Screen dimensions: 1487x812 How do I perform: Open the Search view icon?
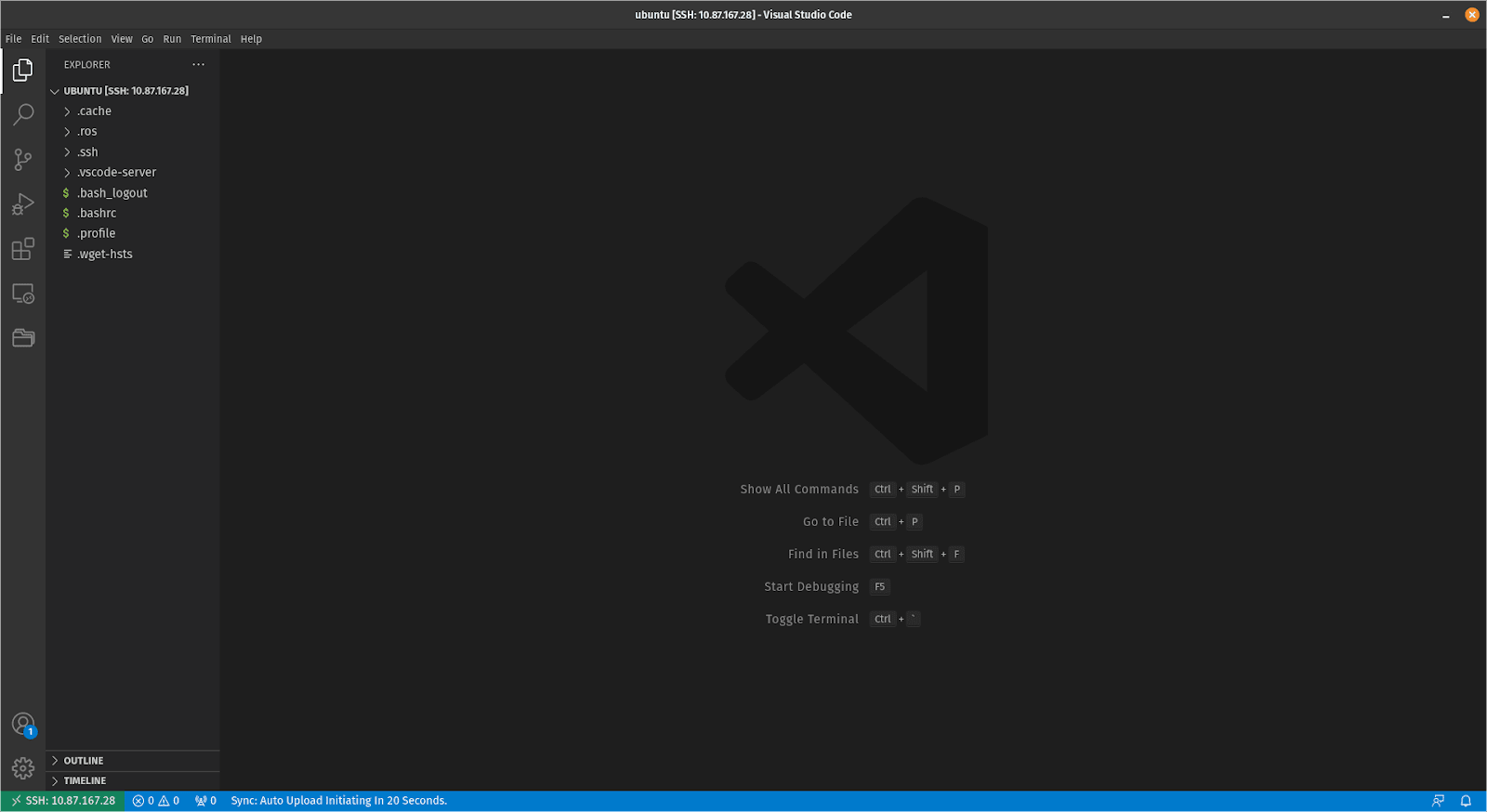coord(23,114)
